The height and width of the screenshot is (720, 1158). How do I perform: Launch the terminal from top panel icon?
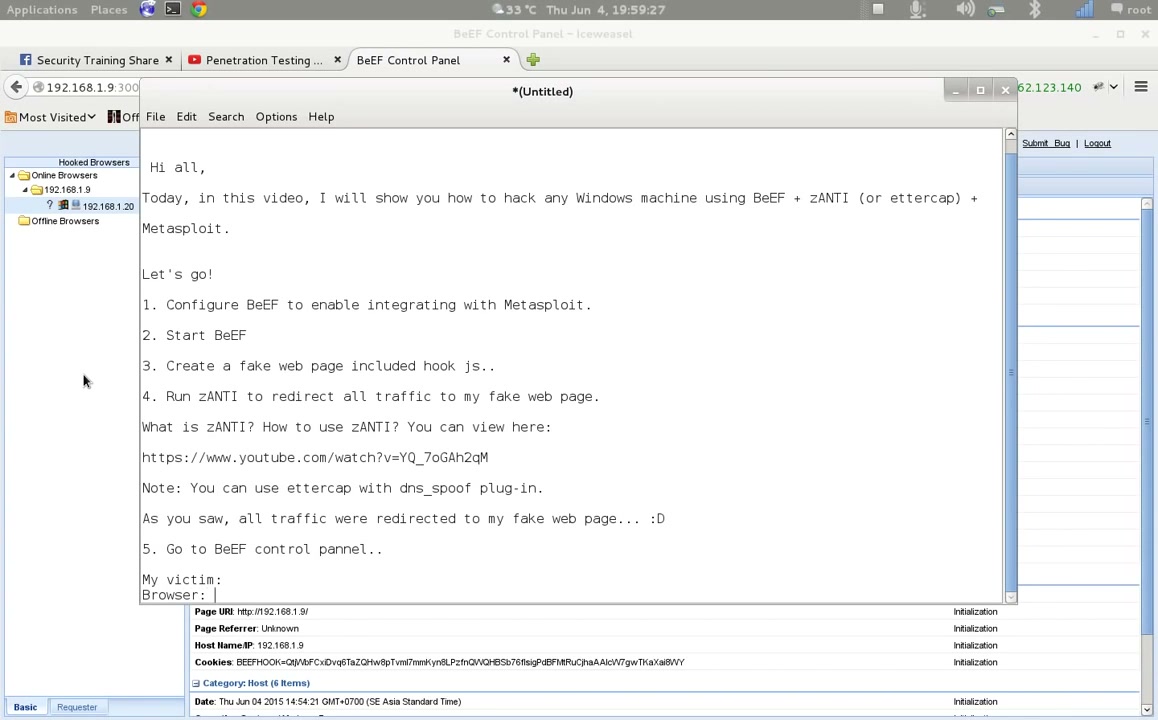click(173, 9)
